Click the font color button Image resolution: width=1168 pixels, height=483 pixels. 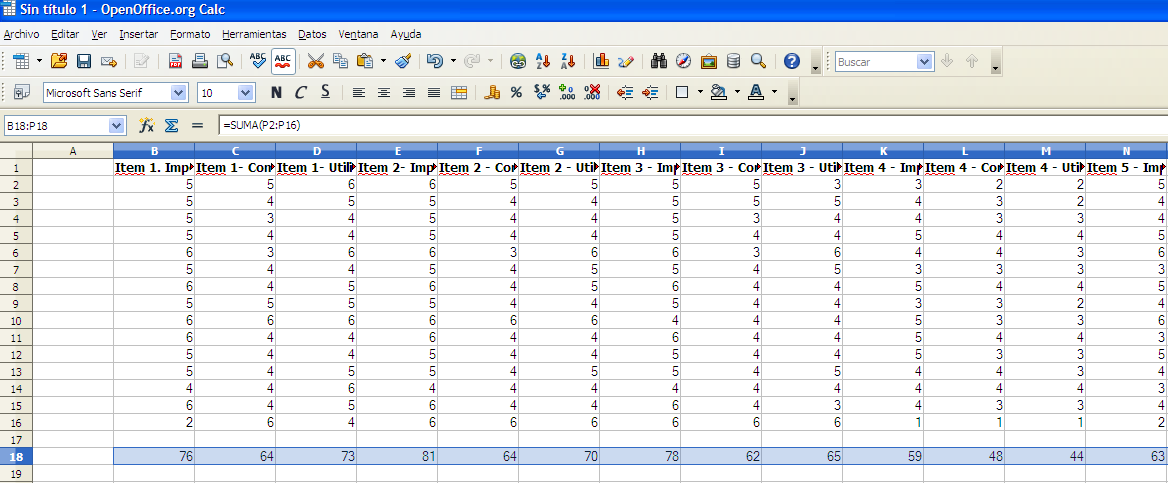click(755, 93)
